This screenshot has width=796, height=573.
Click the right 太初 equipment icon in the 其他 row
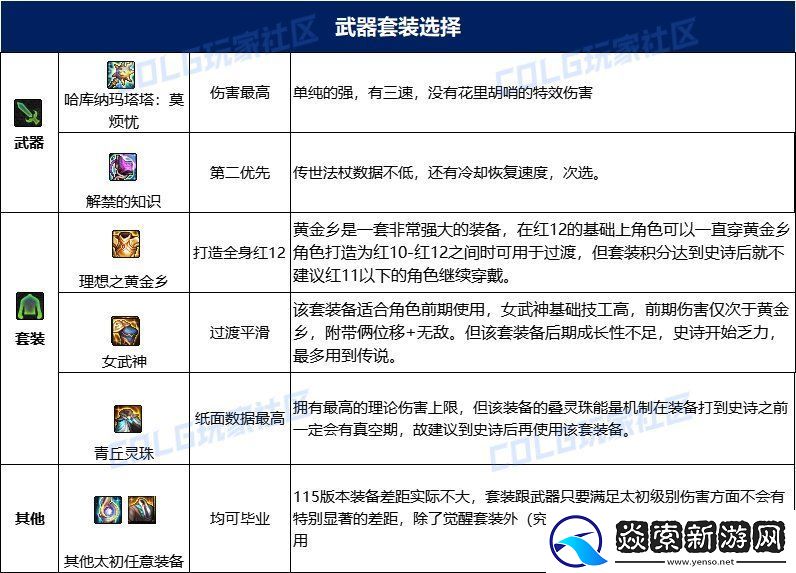pos(142,510)
